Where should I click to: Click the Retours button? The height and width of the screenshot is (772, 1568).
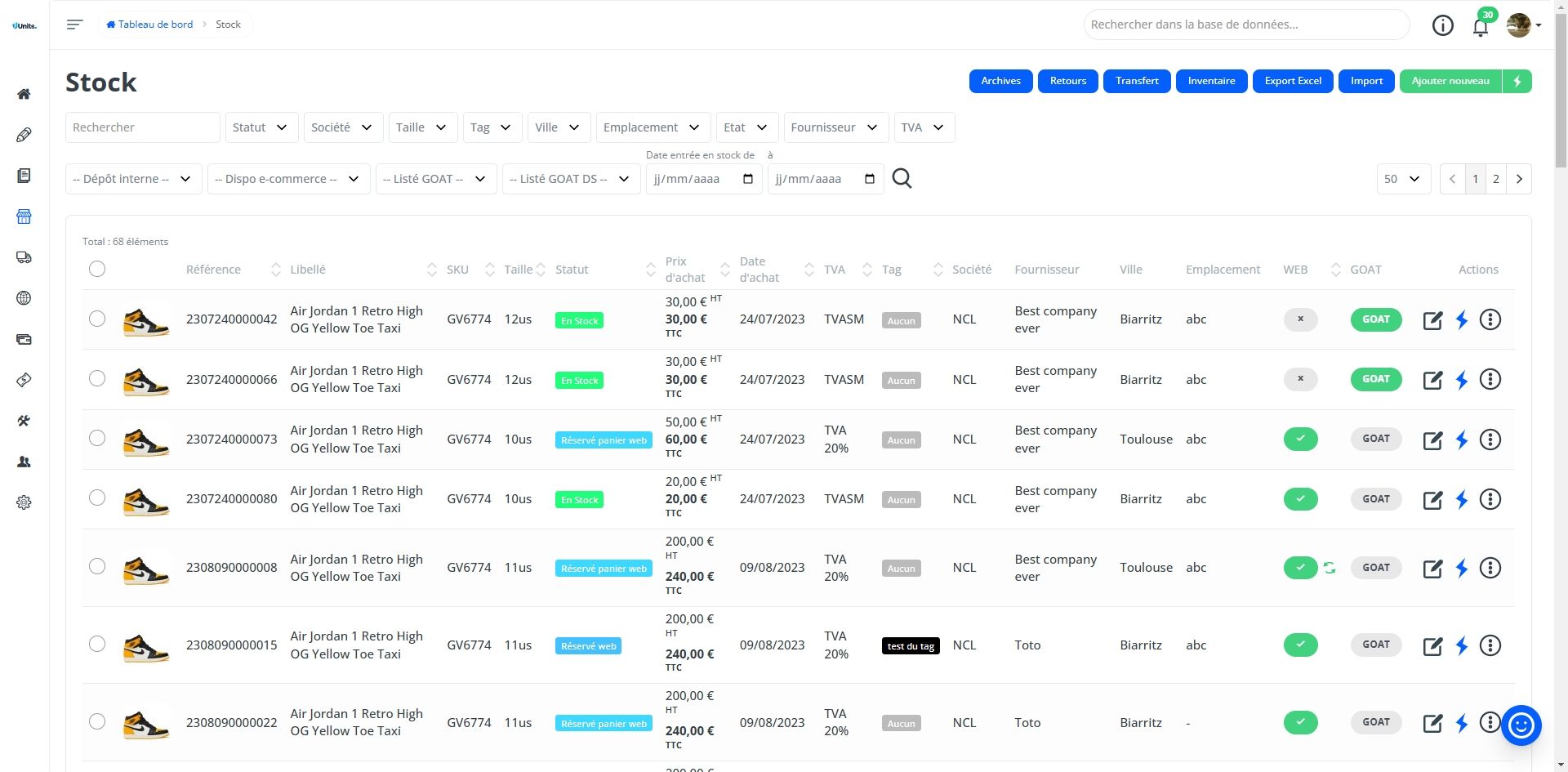coord(1068,81)
